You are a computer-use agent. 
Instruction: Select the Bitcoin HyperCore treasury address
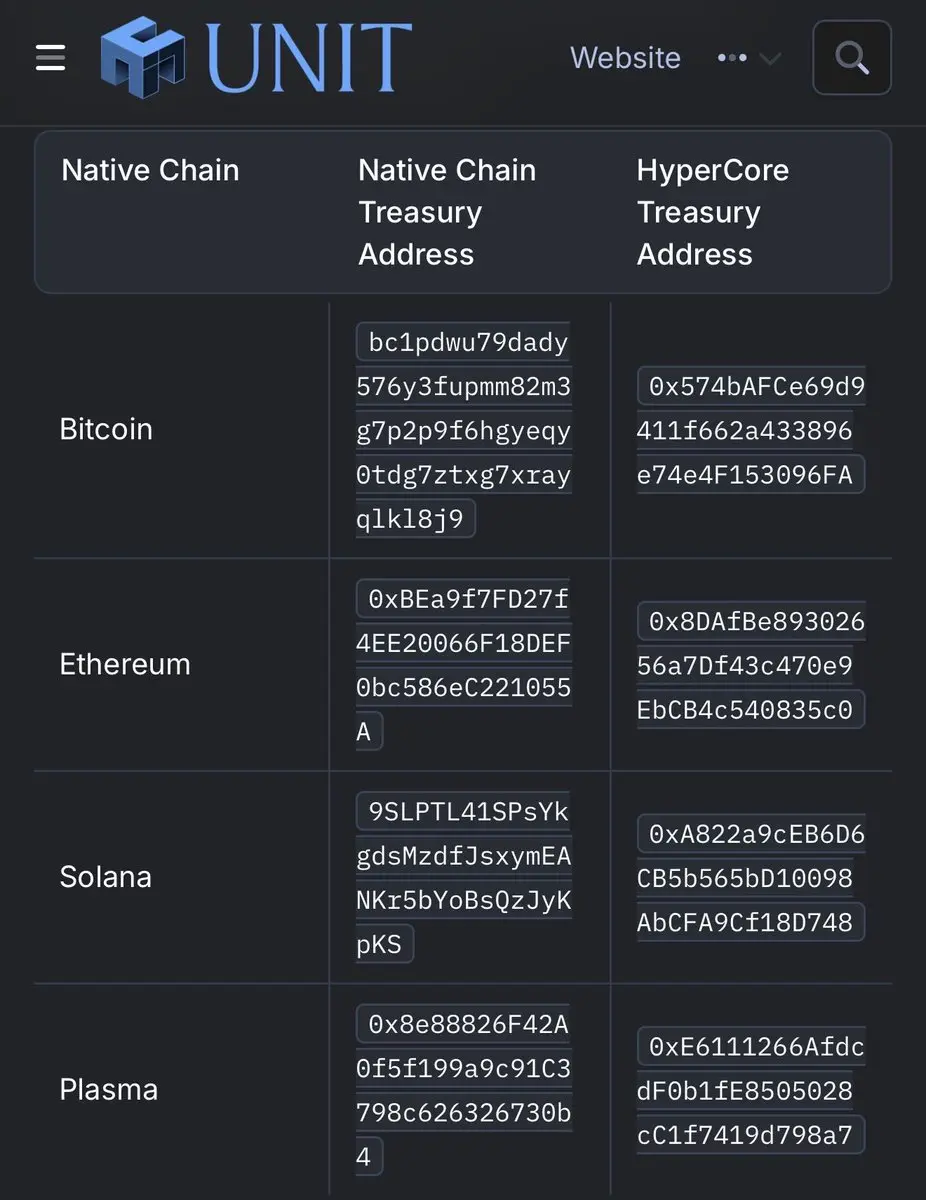(x=750, y=430)
